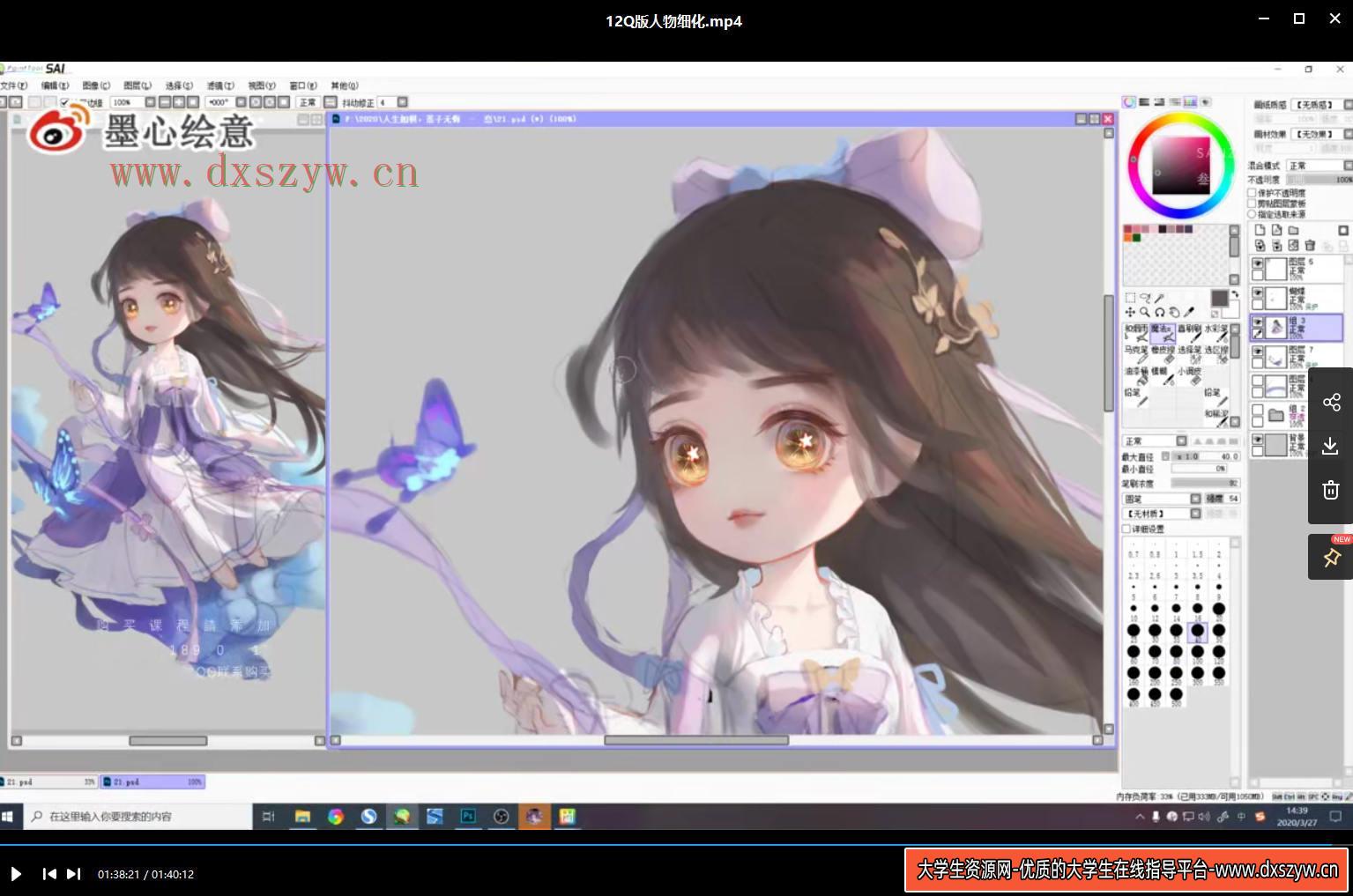Viewport: 1353px width, 896px height.
Task: Enable 保护不透明度 checkbox
Action: coord(1252,193)
